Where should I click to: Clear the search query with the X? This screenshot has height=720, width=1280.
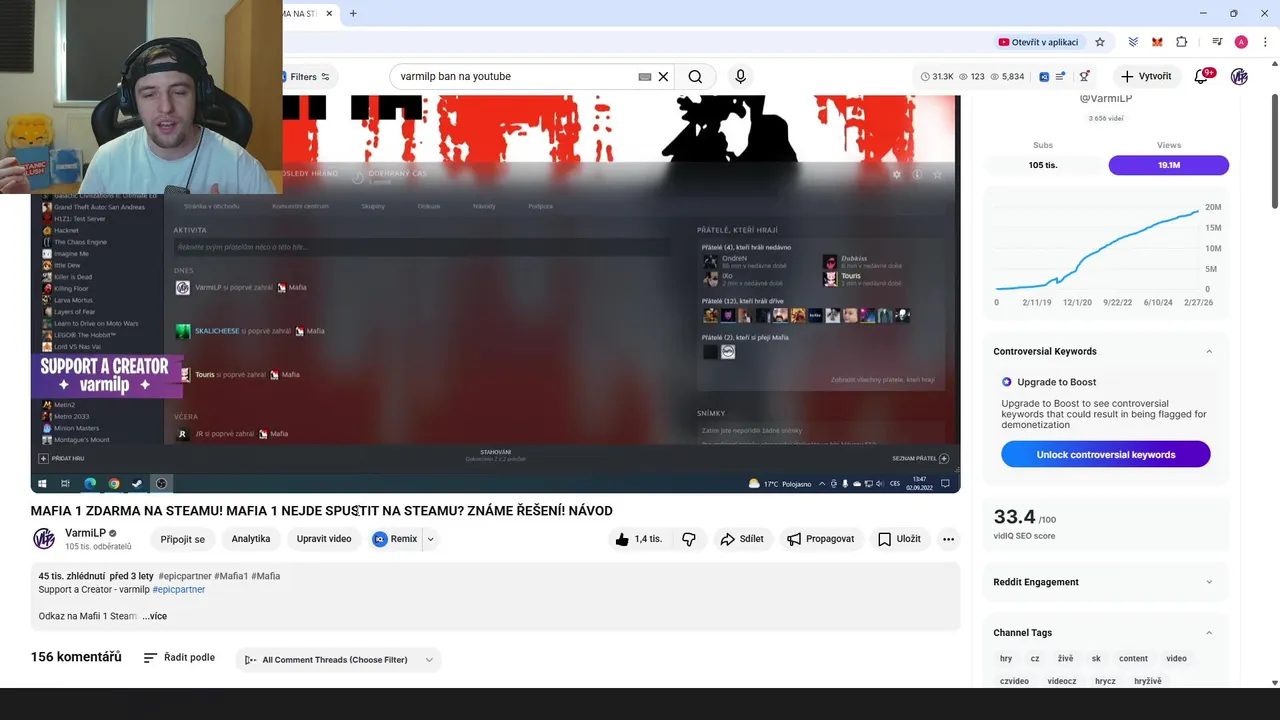[x=663, y=76]
